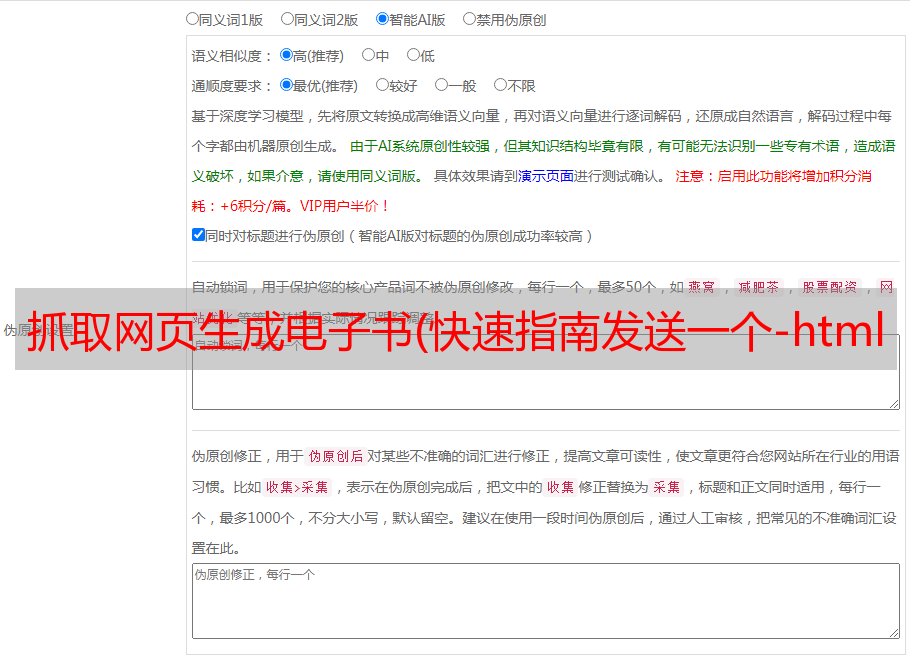Viewport: 911px width, 658px height.
Task: Click inside the 伪原创修正 textarea
Action: pyautogui.click(x=546, y=601)
